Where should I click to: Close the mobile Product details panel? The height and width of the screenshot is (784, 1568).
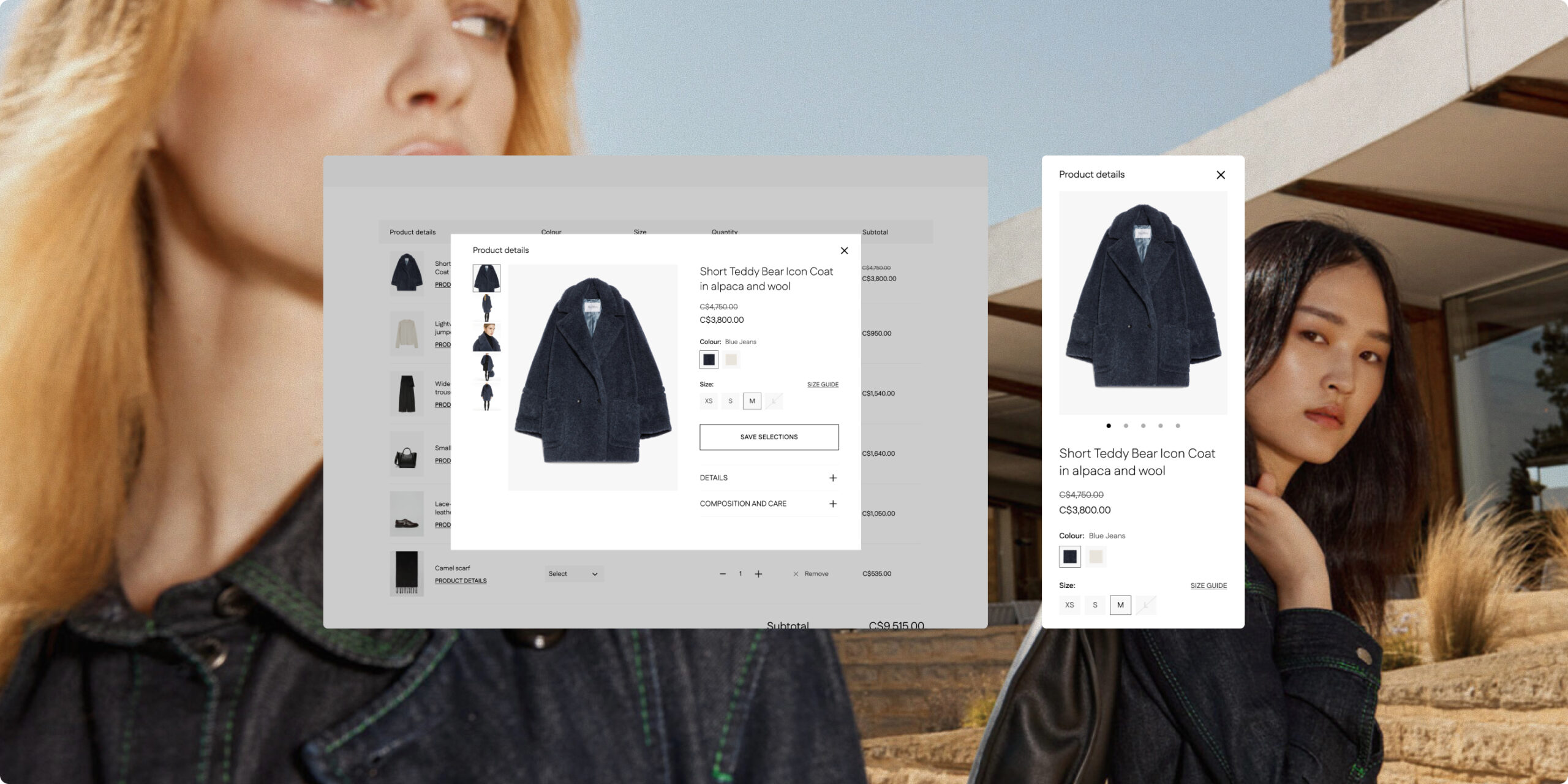(x=1221, y=175)
